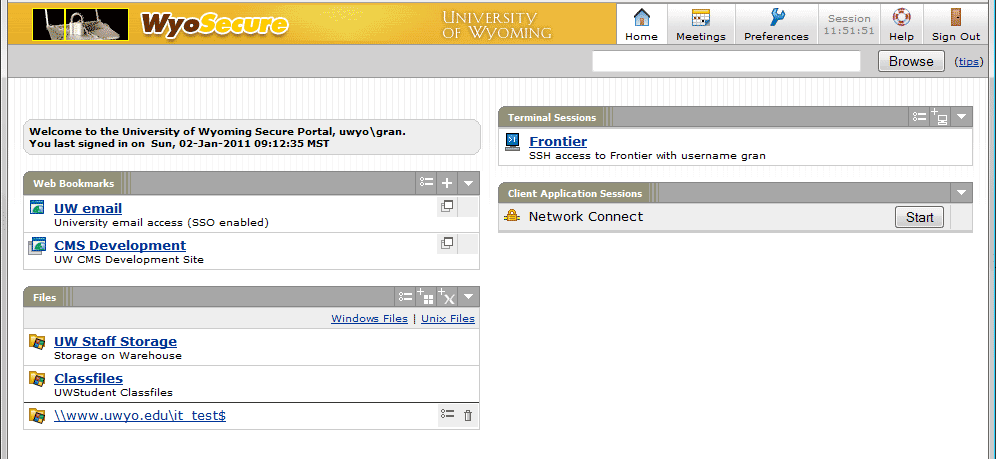The image size is (999, 459).
Task: Collapse the Terminal Sessions panel
Action: click(x=961, y=117)
